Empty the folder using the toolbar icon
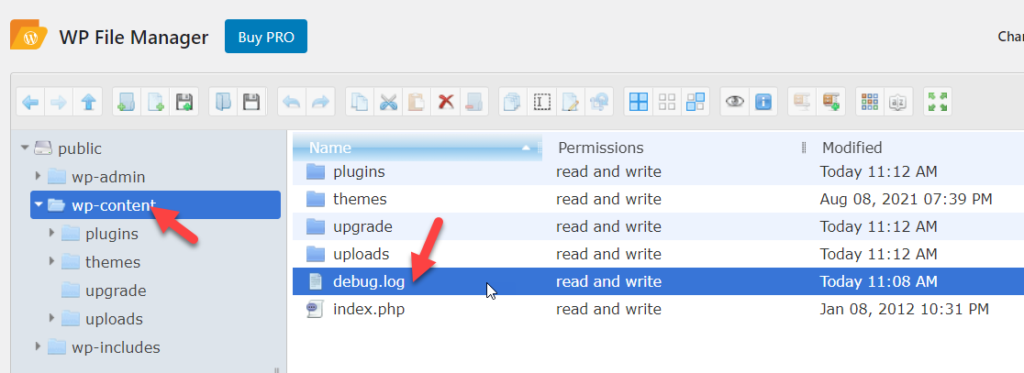The width and height of the screenshot is (1024, 373). click(x=474, y=102)
